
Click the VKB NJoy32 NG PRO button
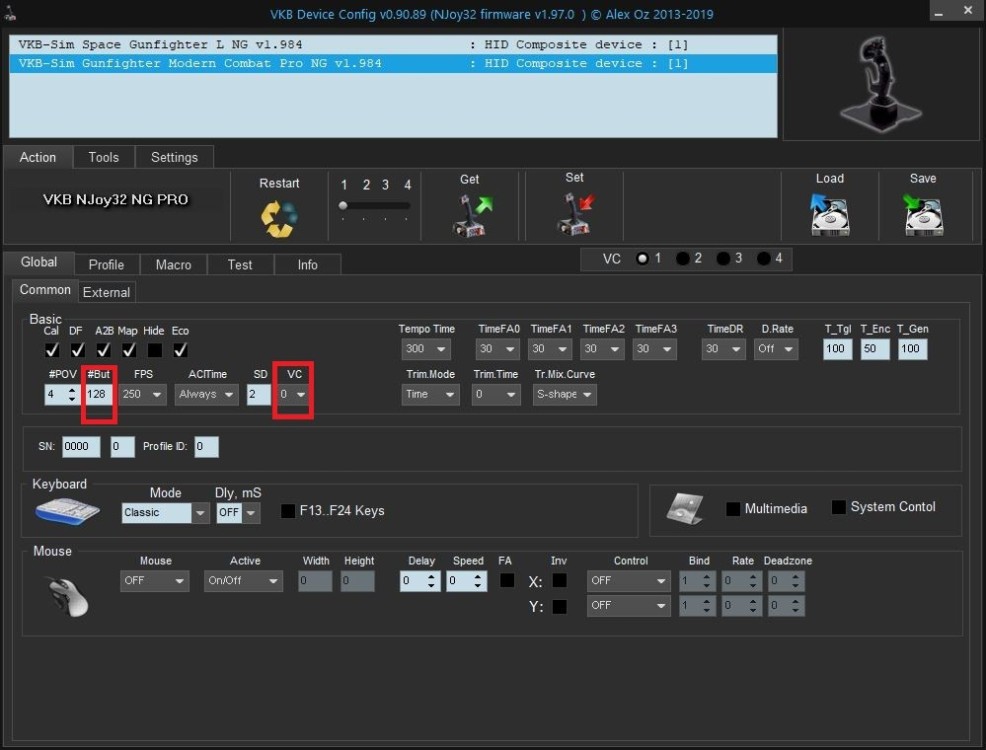coord(116,199)
